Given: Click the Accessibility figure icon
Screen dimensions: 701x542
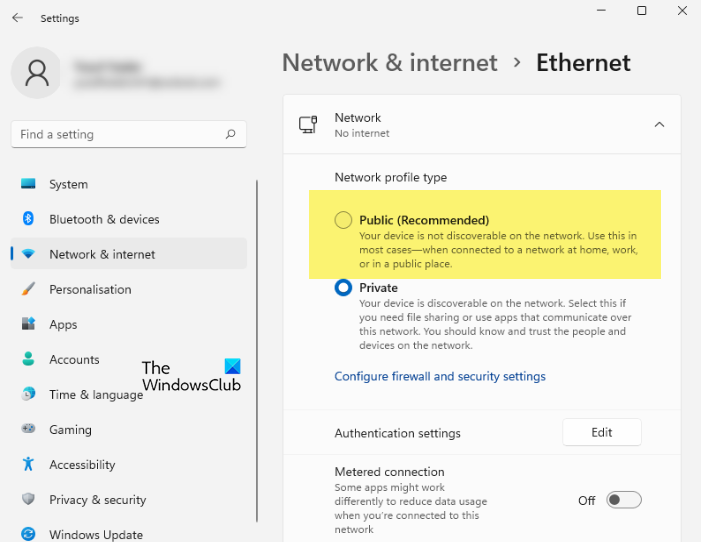Looking at the screenshot, I should coord(28,464).
